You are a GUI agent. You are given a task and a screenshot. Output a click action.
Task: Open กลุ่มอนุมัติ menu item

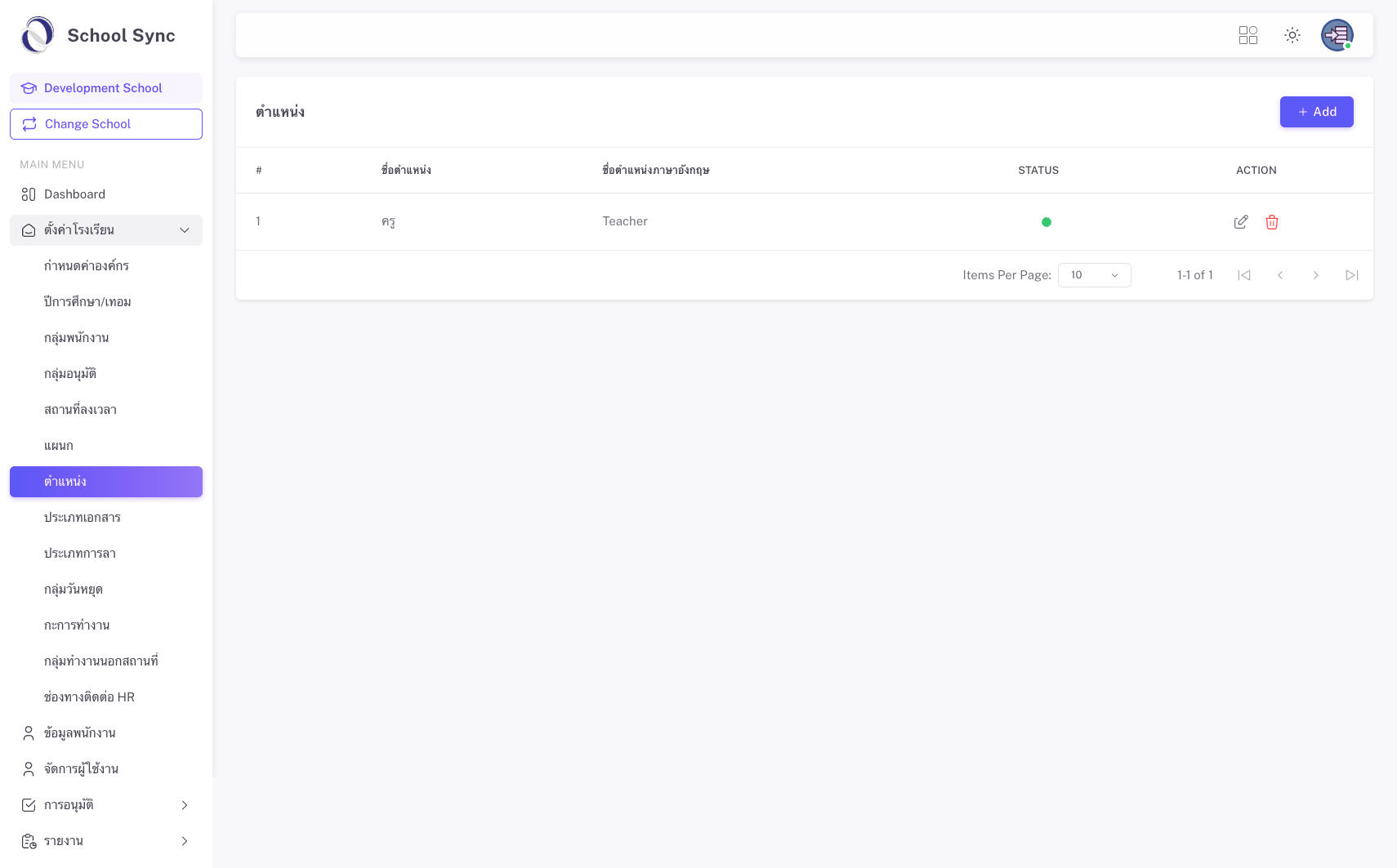(106, 374)
